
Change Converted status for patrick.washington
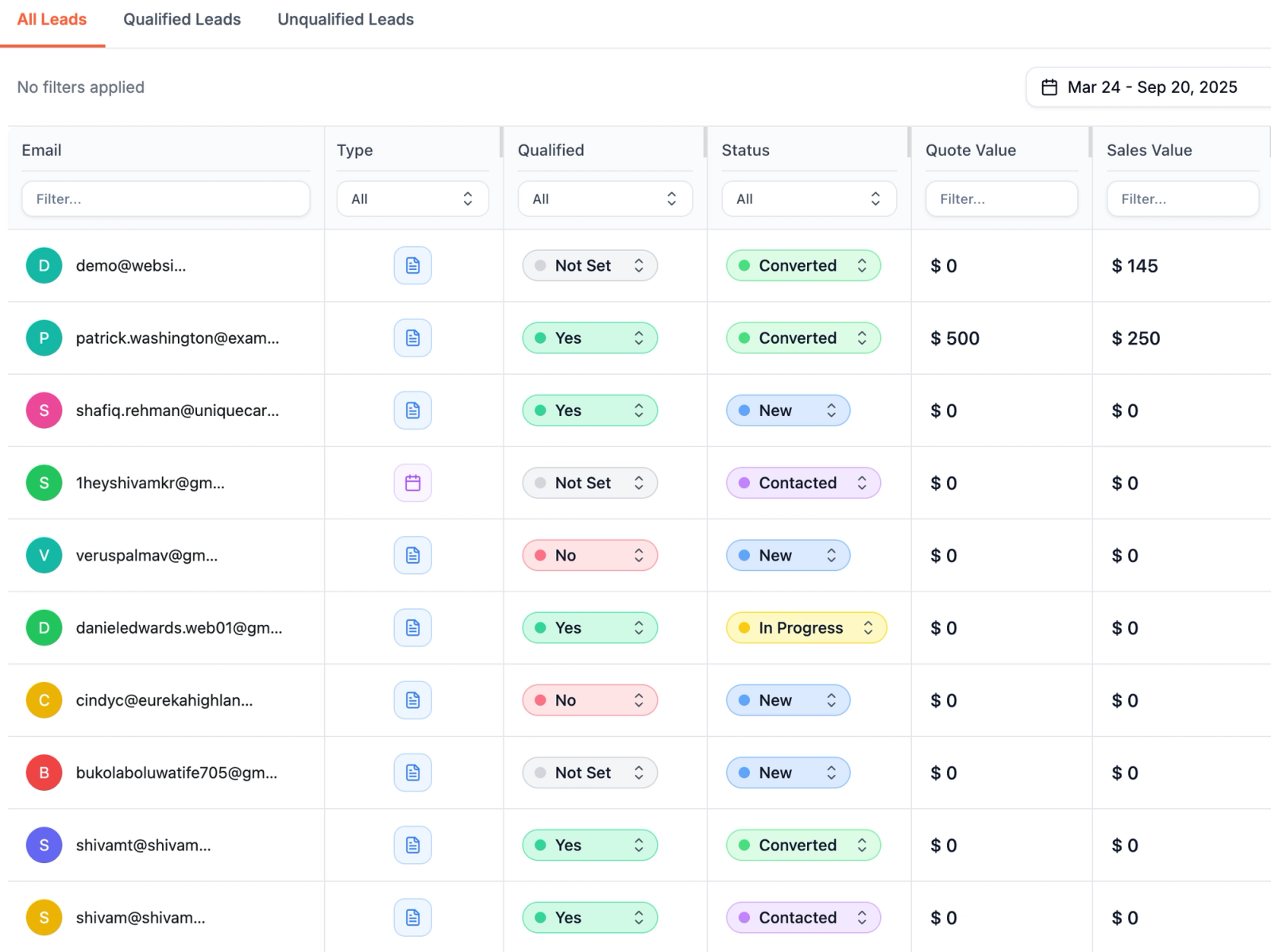[x=803, y=338]
